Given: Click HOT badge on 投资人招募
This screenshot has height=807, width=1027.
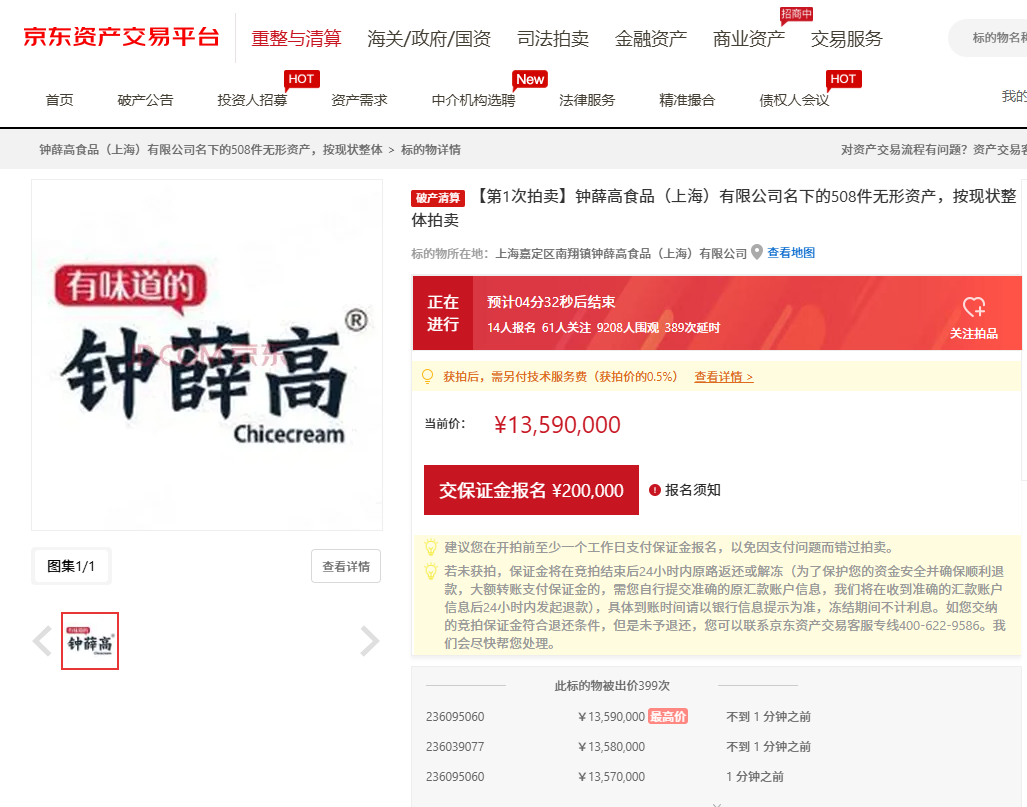Looking at the screenshot, I should coord(301,79).
